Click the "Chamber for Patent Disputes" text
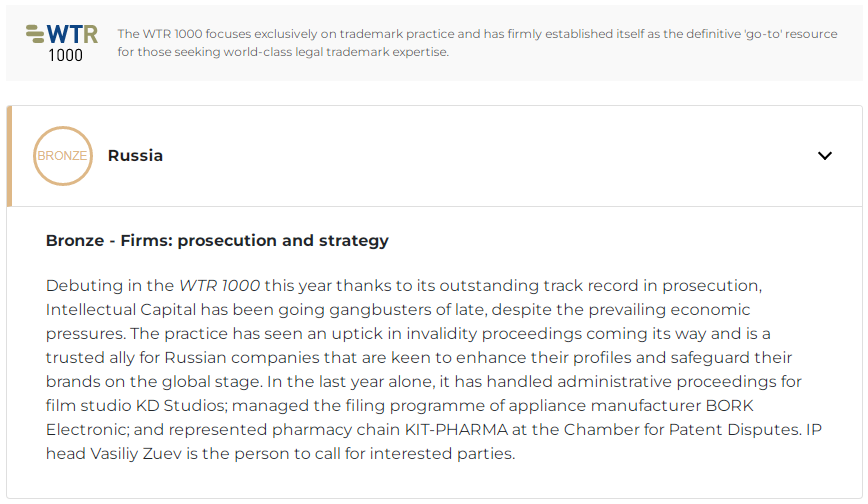This screenshot has width=868, height=504. point(682,430)
